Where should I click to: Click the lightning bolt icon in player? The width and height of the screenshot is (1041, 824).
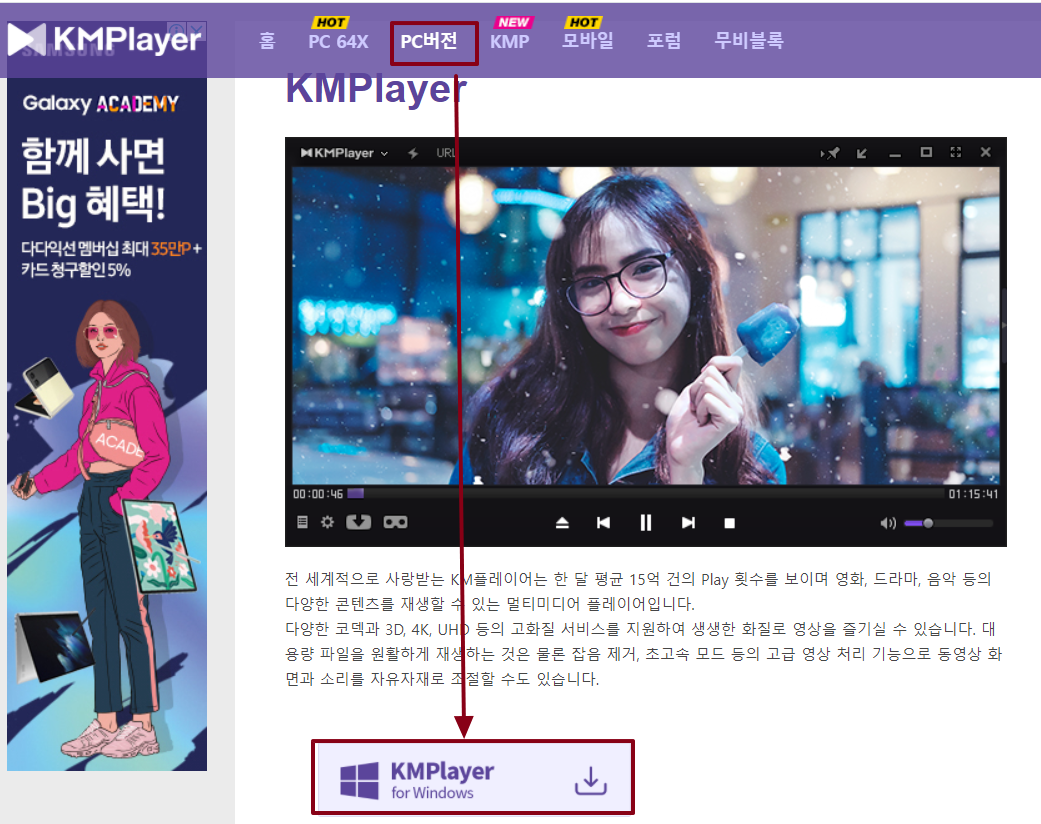click(x=413, y=153)
